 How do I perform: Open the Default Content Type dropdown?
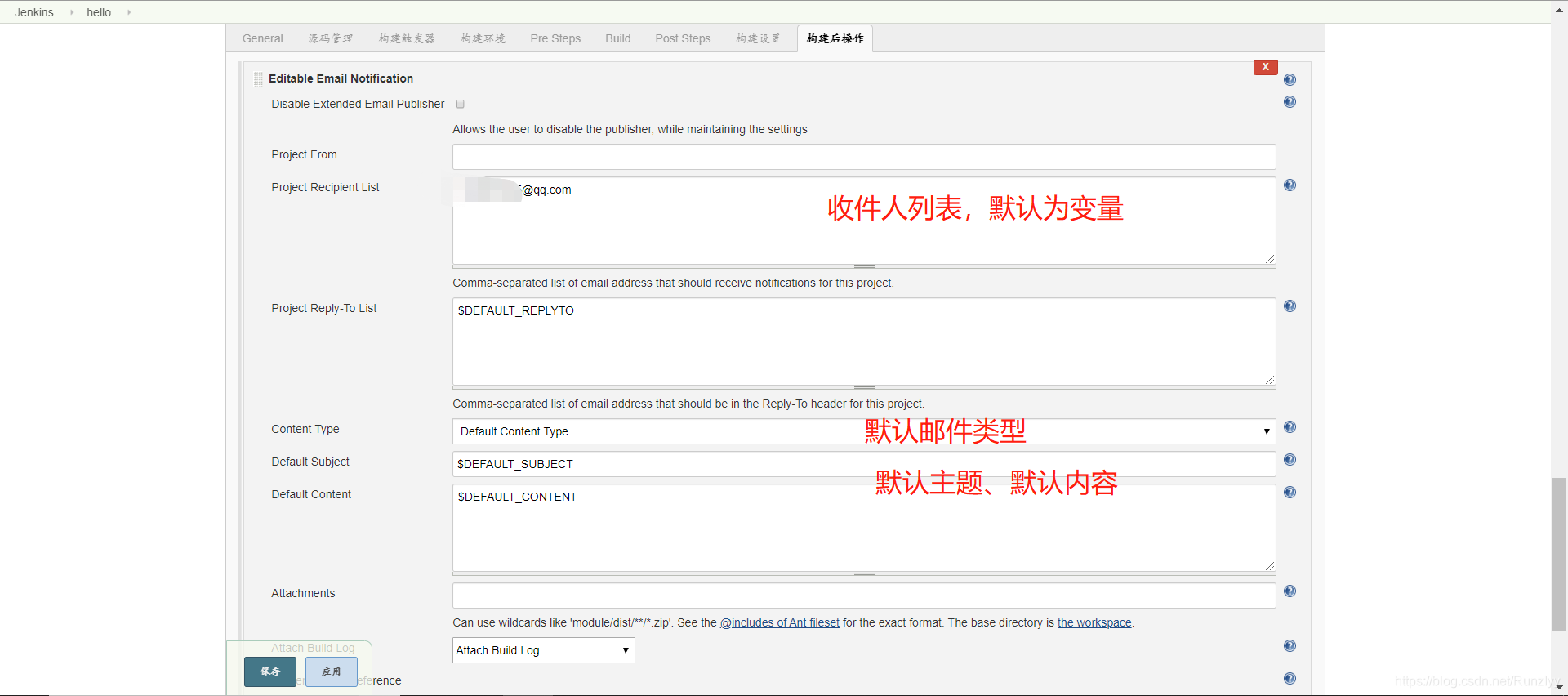pos(864,431)
